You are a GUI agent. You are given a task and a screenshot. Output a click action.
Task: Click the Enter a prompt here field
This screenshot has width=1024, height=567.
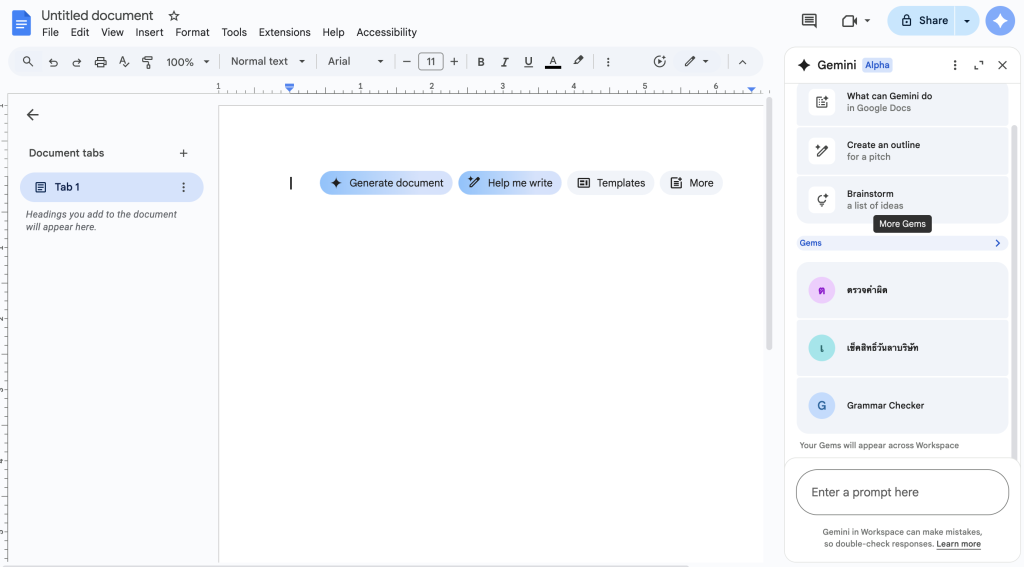pyautogui.click(x=902, y=492)
